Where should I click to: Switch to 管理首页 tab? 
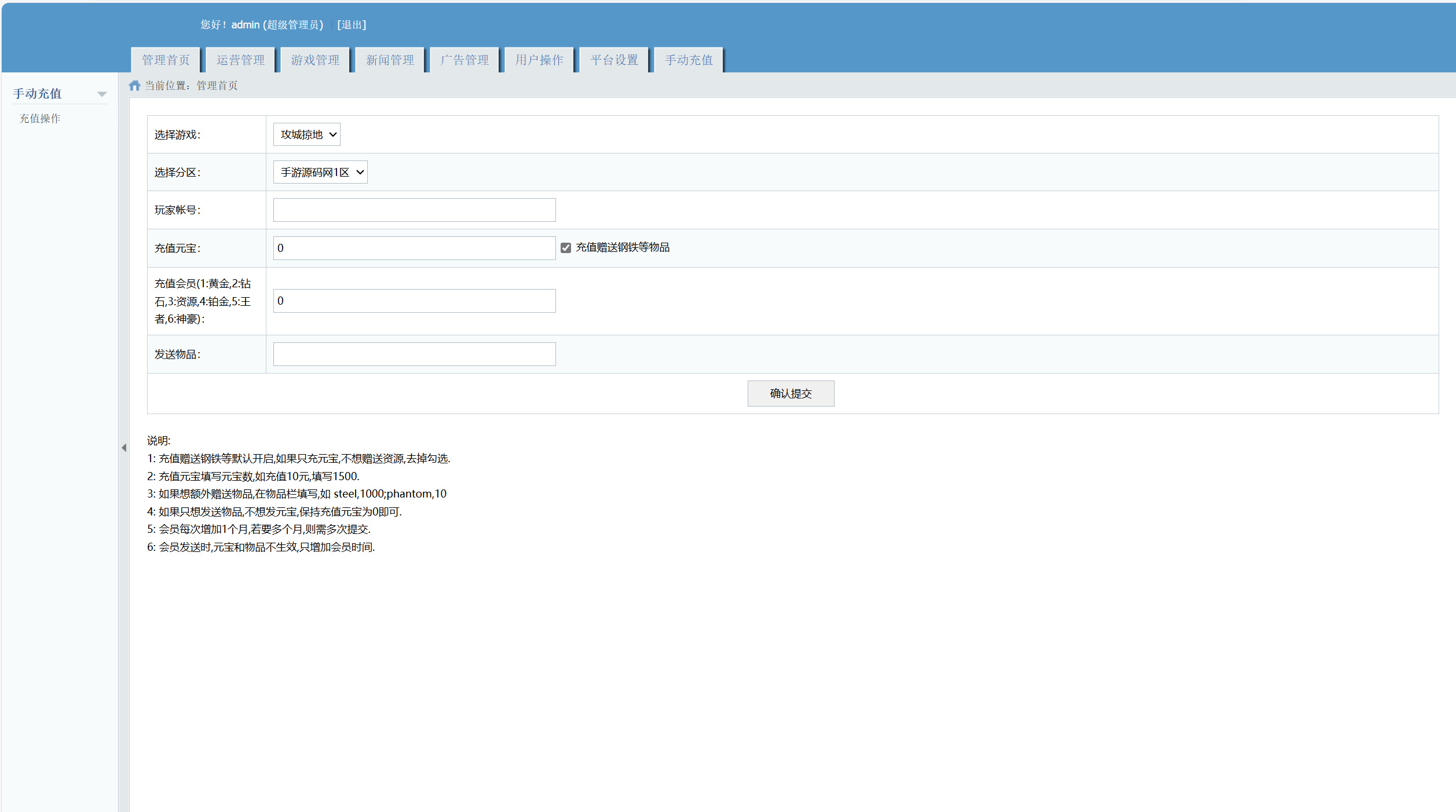click(166, 60)
